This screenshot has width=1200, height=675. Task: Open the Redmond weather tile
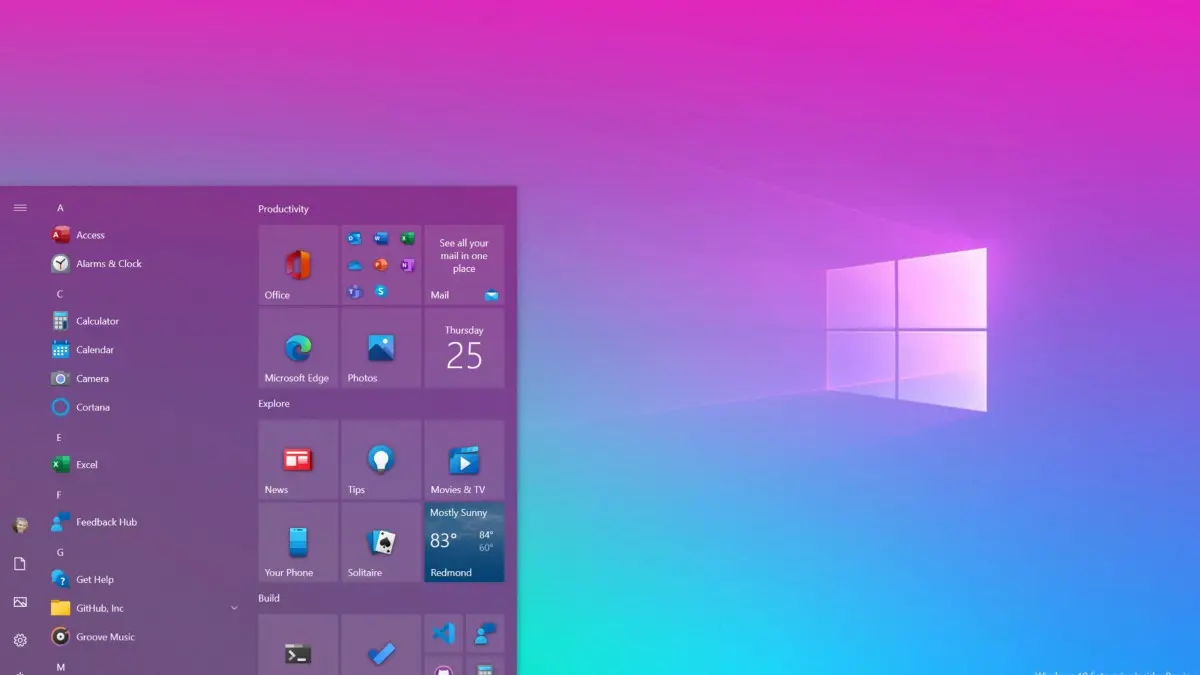point(464,543)
